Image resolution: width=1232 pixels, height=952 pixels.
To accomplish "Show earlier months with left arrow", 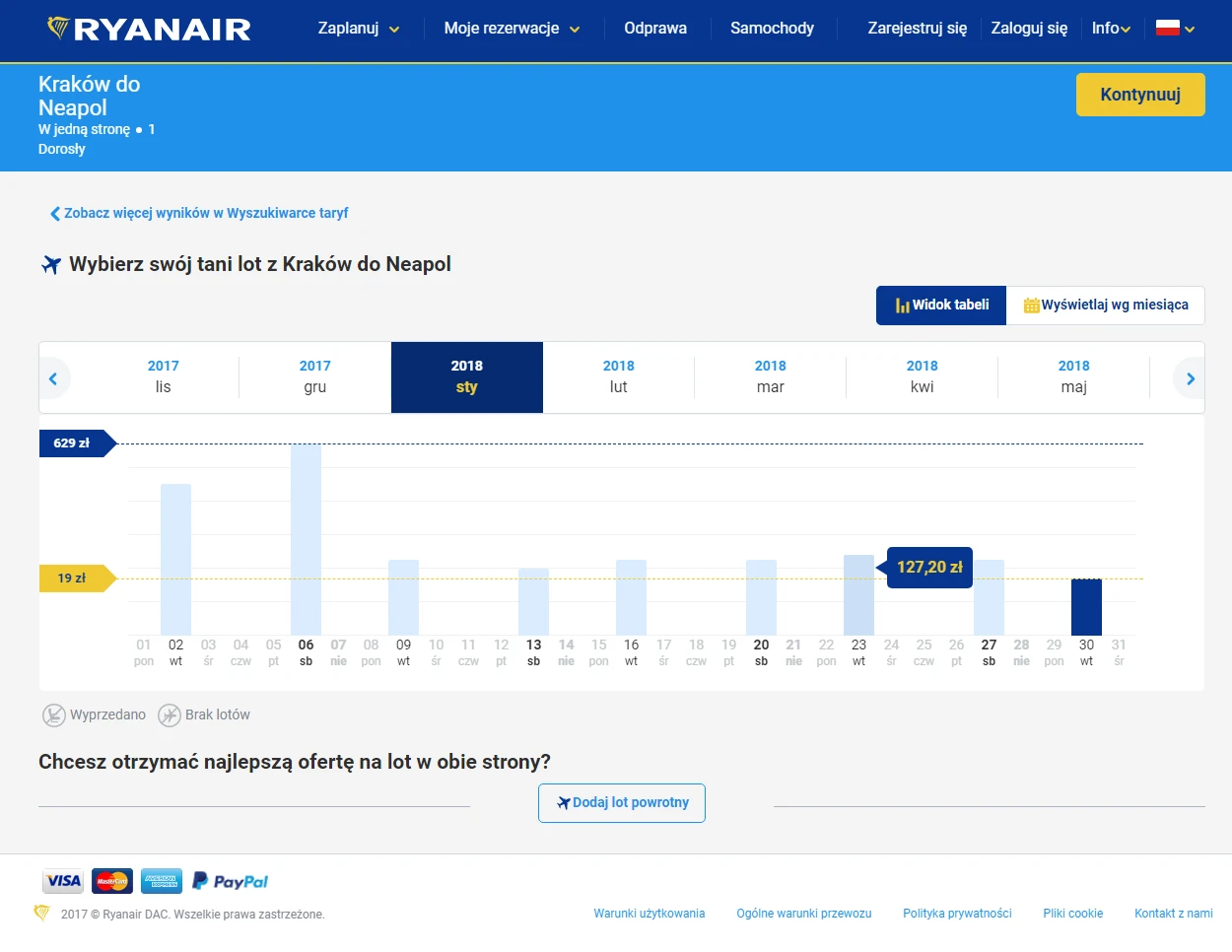I will pyautogui.click(x=53, y=378).
